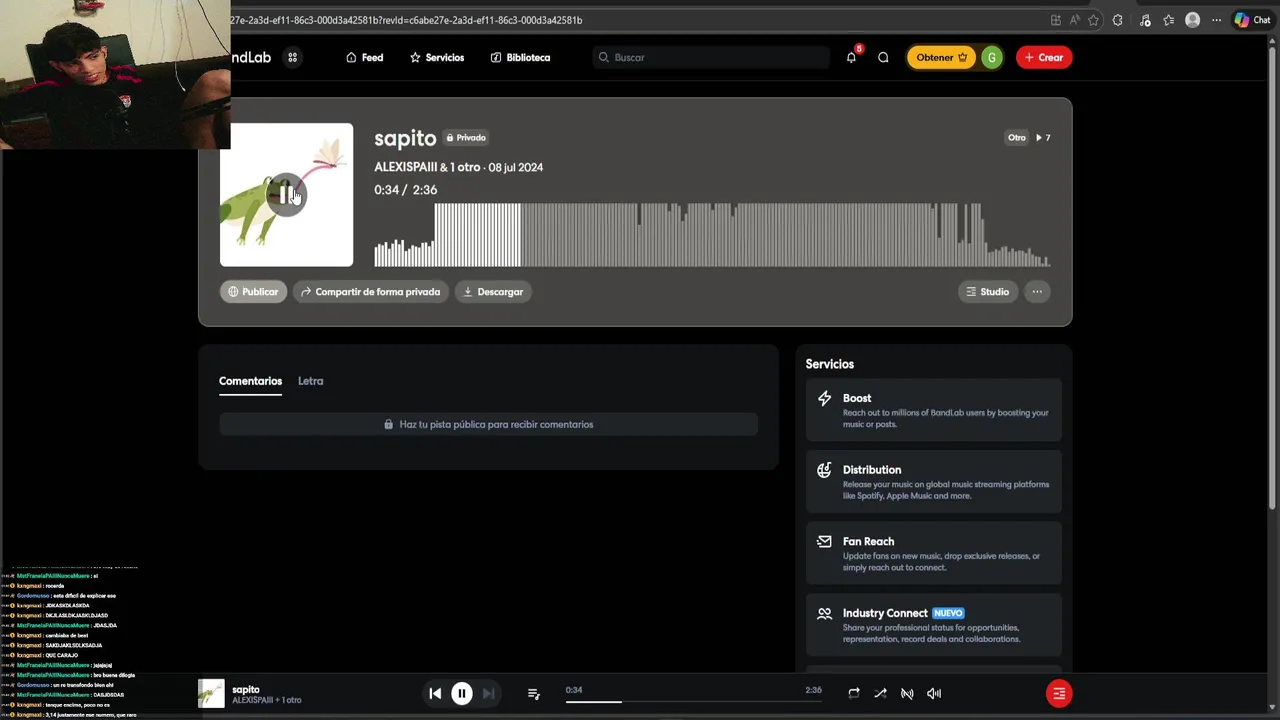Download the track with Descargar
Viewport: 1280px width, 720px height.
(494, 291)
